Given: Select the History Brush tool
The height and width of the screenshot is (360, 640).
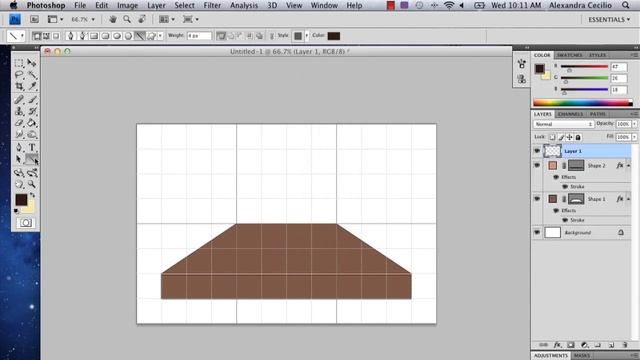Looking at the screenshot, I should click(x=32, y=111).
